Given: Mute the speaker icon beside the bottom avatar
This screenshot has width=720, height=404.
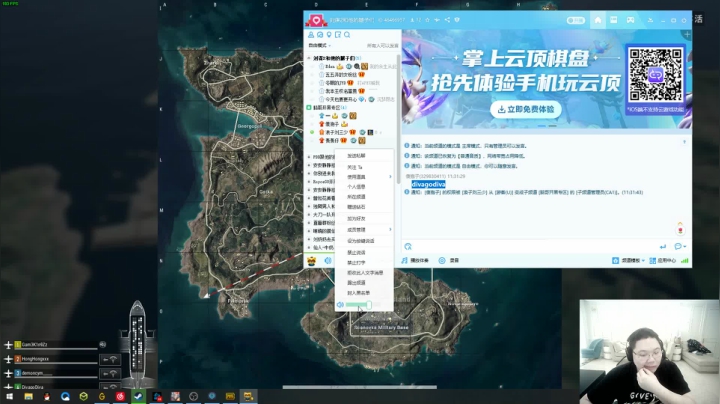Looking at the screenshot, I should pyautogui.click(x=328, y=261).
